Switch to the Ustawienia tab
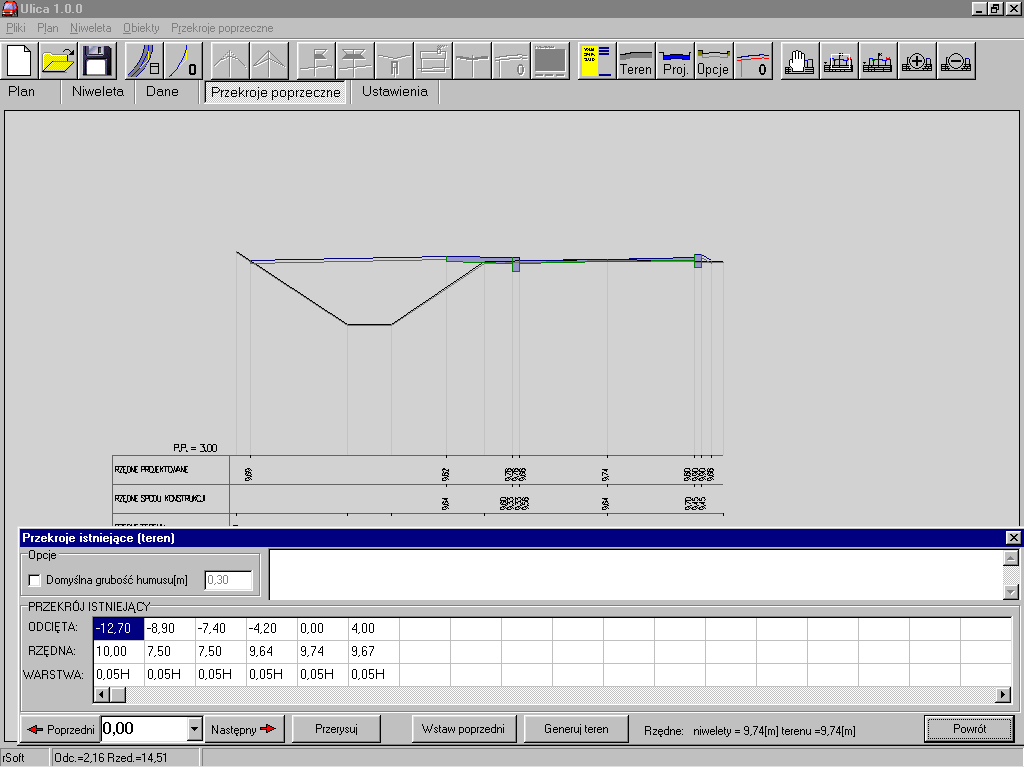Screen dimensions: 1024x768 (395, 92)
